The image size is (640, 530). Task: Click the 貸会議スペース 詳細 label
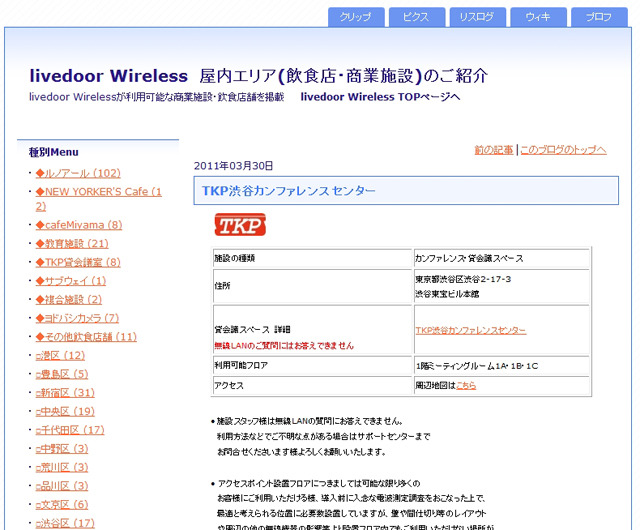coord(253,330)
